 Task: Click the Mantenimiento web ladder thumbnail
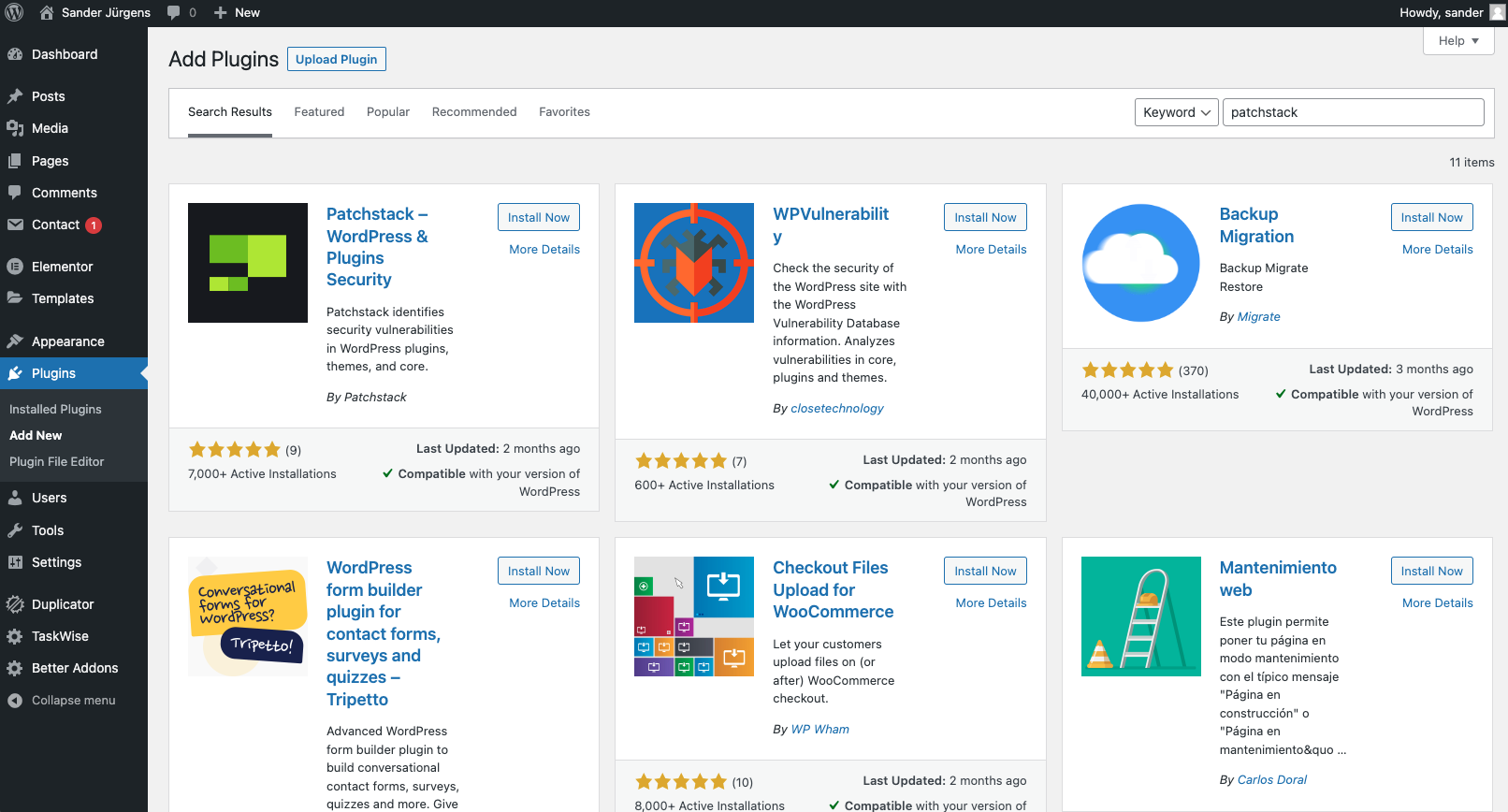point(1141,616)
